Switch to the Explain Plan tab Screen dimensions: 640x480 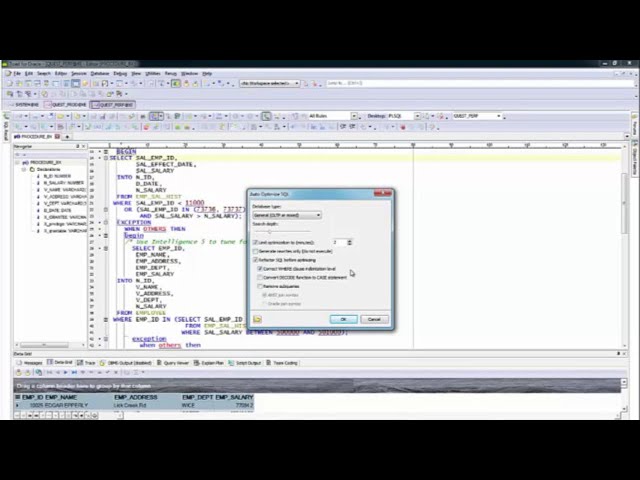(x=209, y=363)
